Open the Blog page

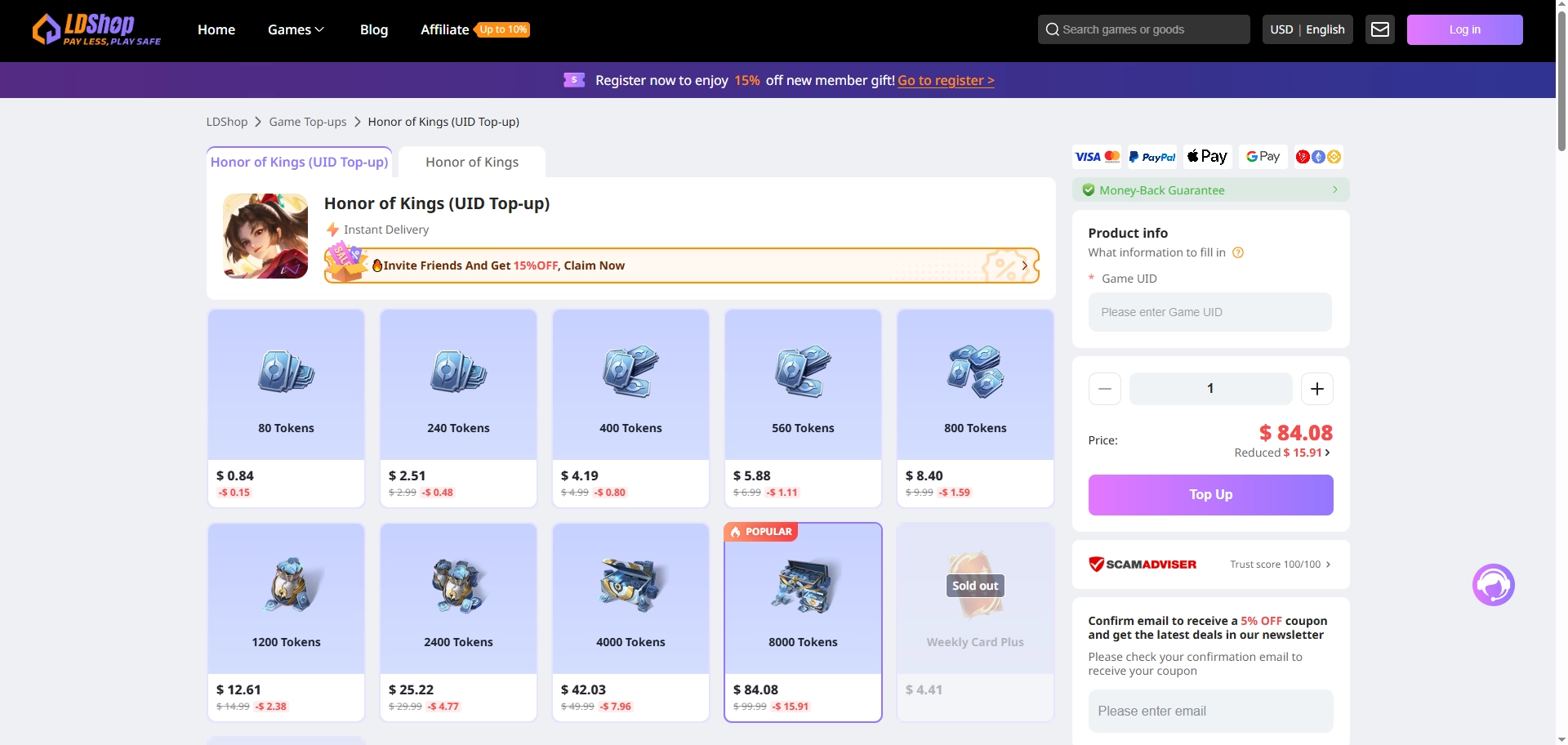click(374, 29)
